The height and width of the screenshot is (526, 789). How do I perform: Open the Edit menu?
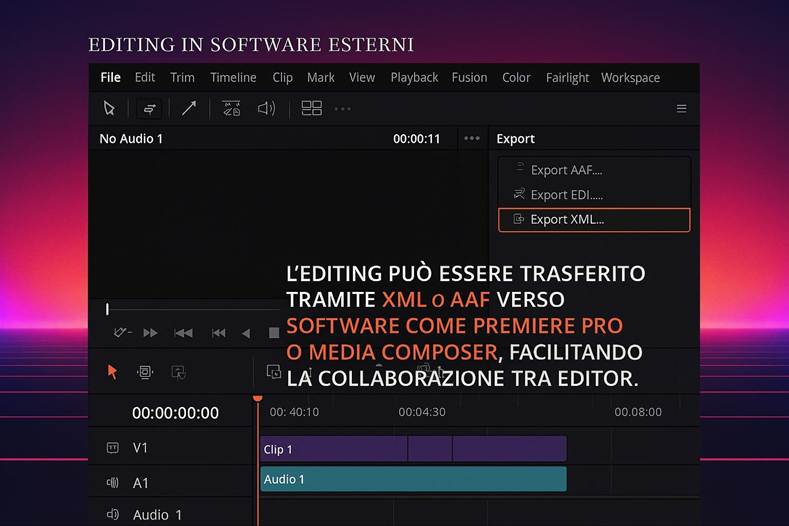click(x=144, y=78)
